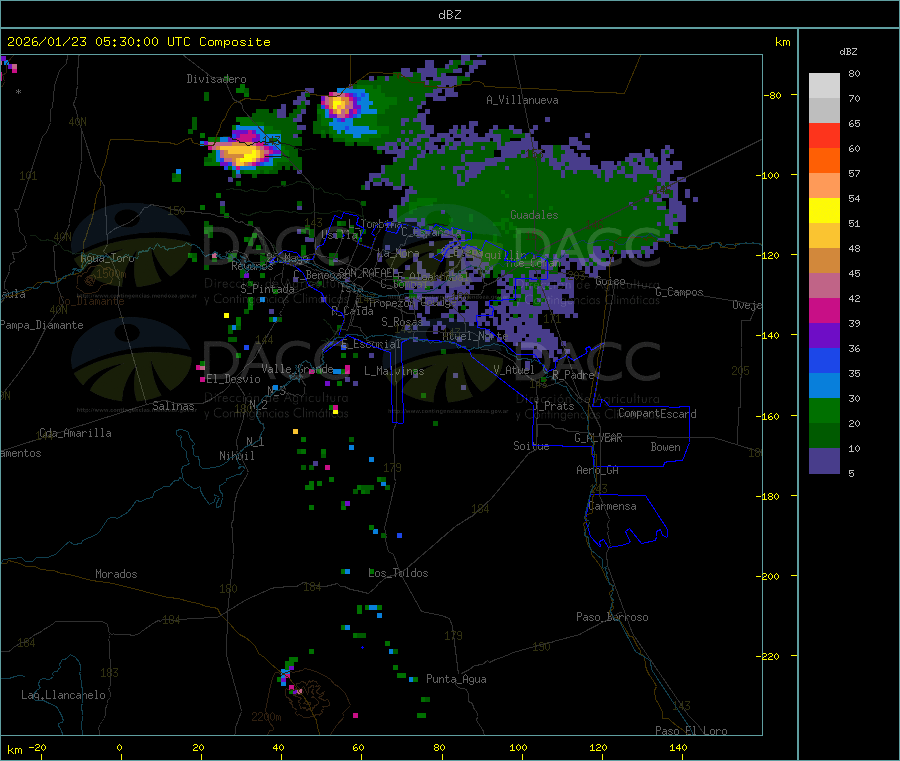Click the 'Morados' map label
Image resolution: width=900 pixels, height=761 pixels.
pyautogui.click(x=117, y=574)
